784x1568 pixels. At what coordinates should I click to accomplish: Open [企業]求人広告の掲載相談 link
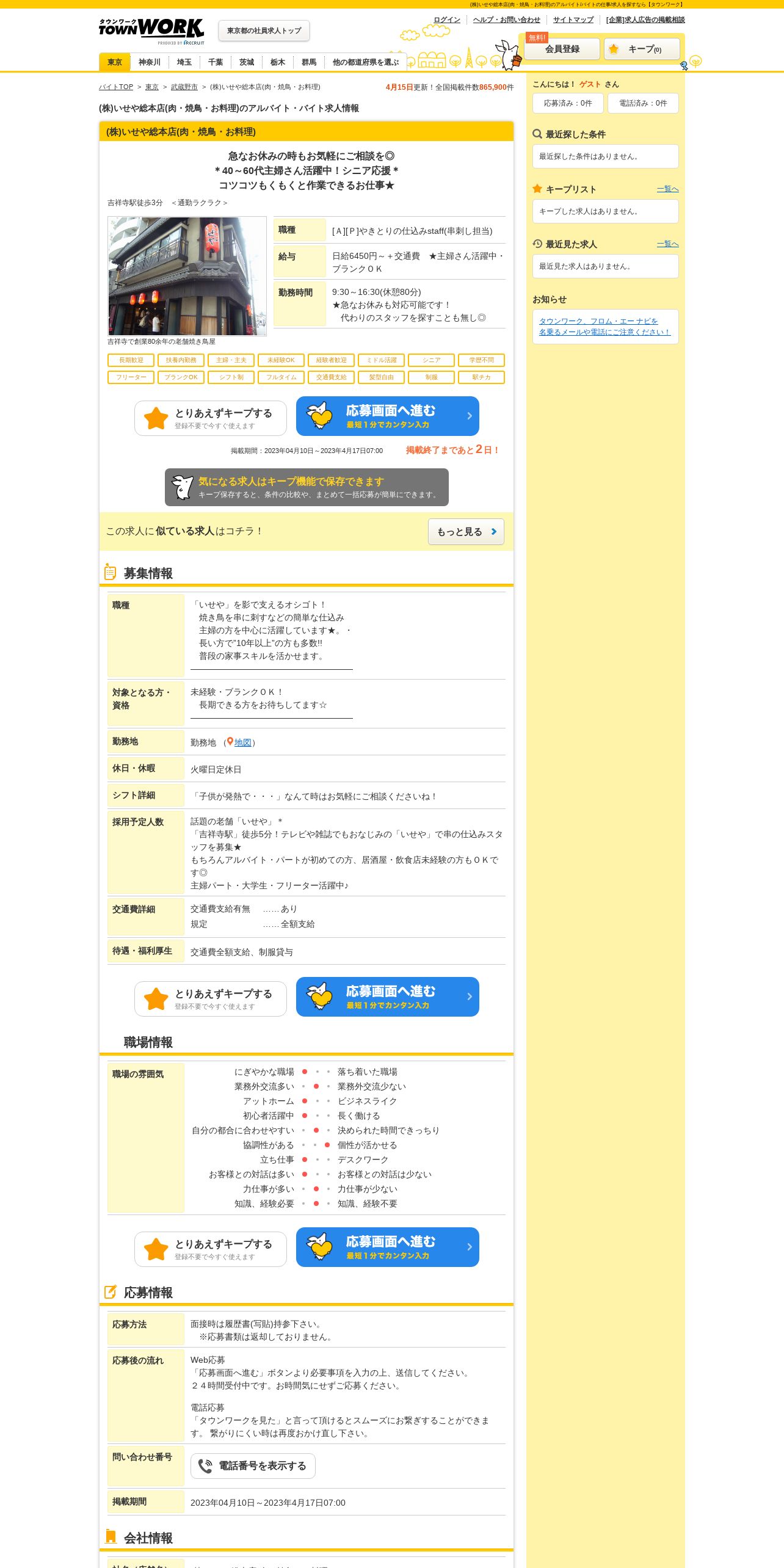[x=645, y=20]
